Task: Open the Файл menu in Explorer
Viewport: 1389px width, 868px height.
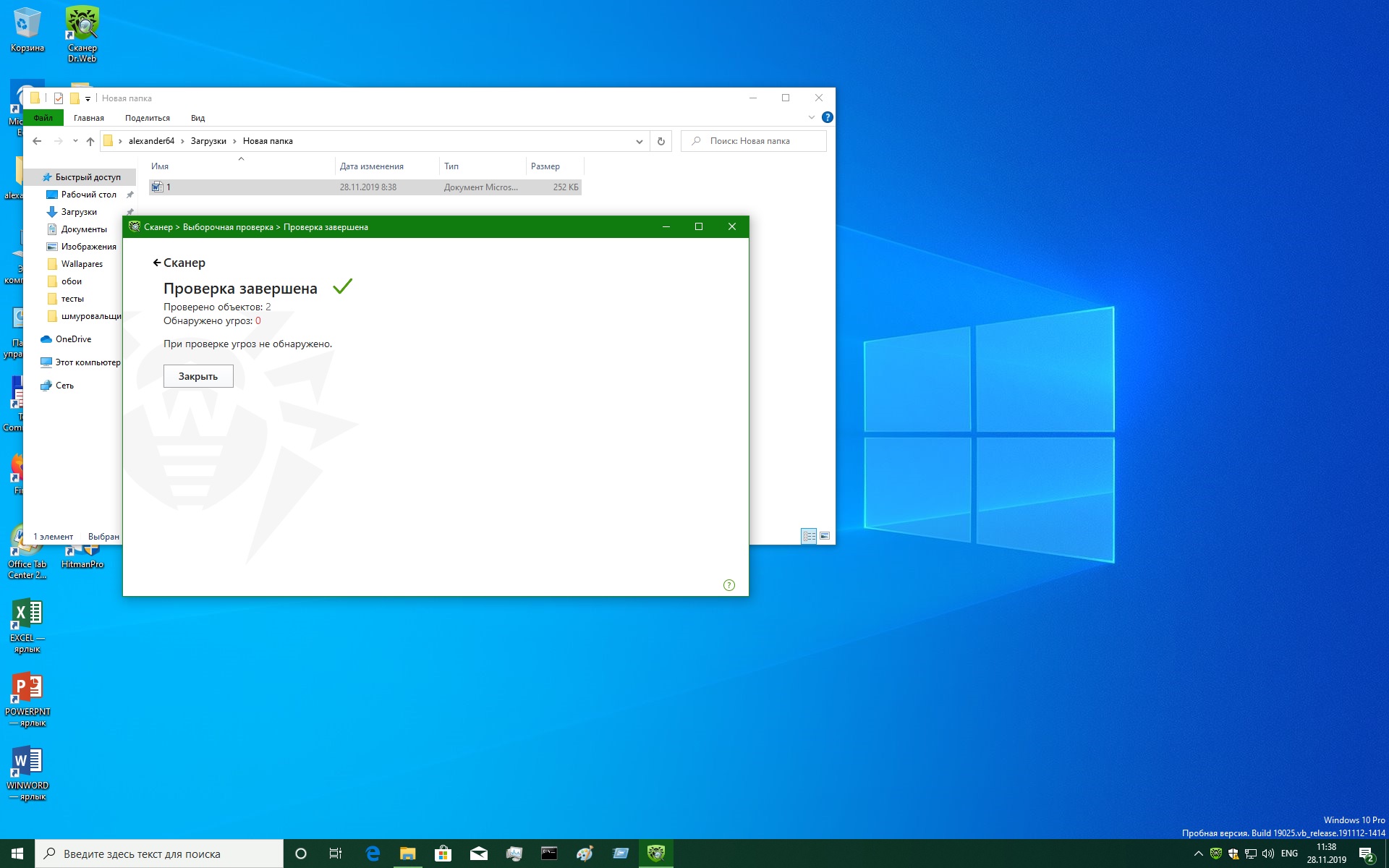Action: [x=43, y=118]
